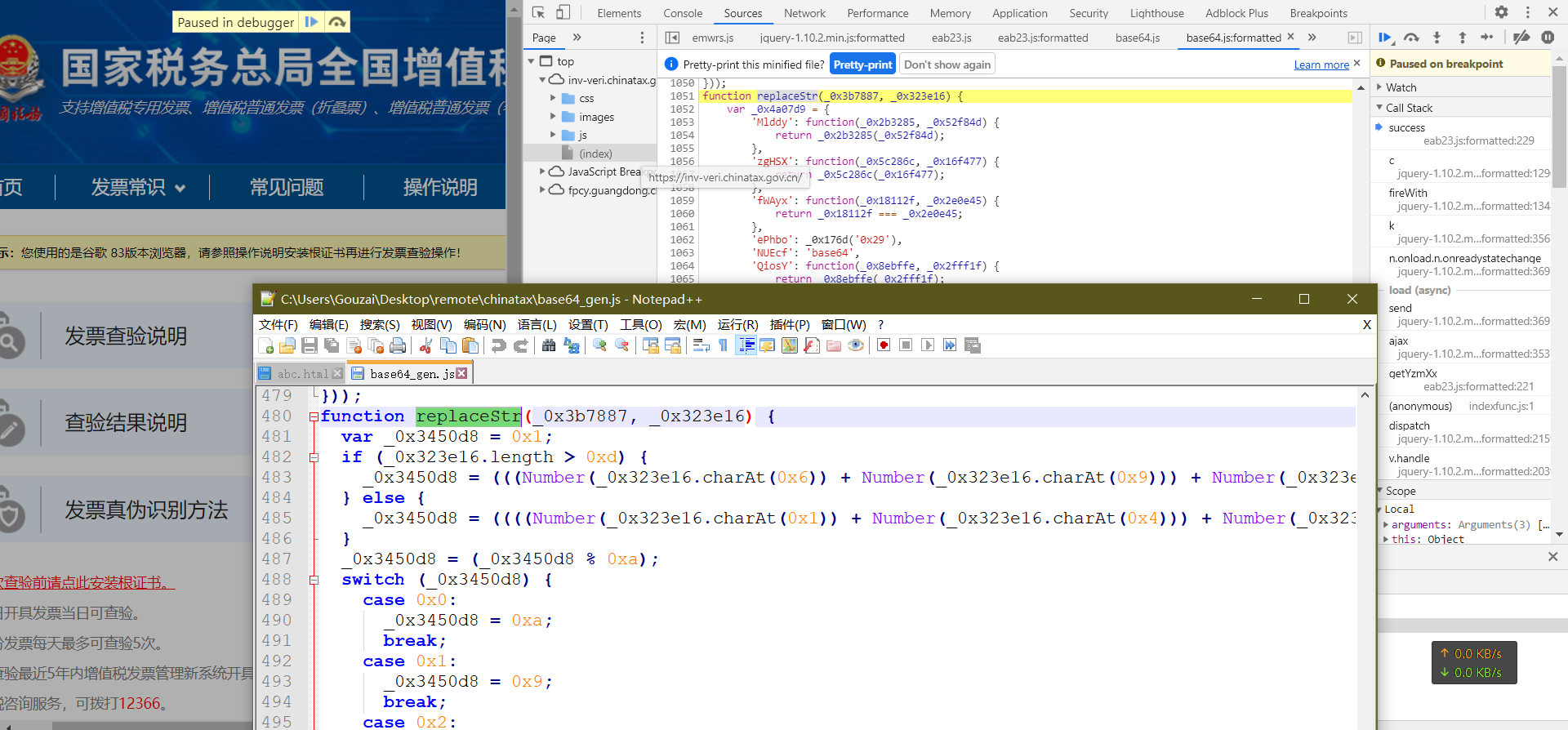Click the Replace icon in Notepad++ toolbar

572,346
